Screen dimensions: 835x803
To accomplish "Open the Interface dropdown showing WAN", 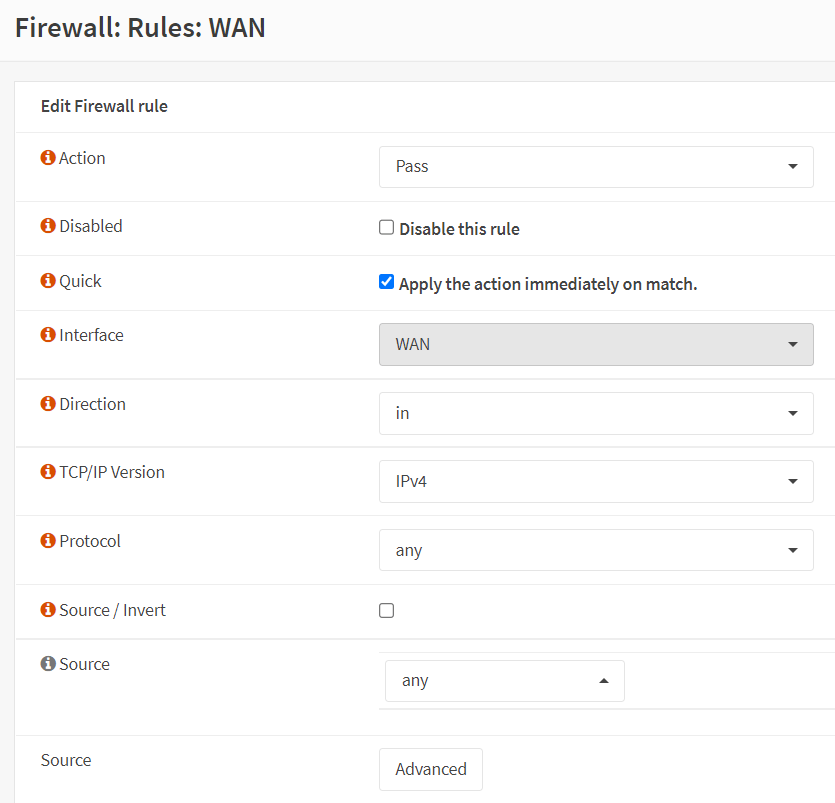I will pyautogui.click(x=596, y=344).
